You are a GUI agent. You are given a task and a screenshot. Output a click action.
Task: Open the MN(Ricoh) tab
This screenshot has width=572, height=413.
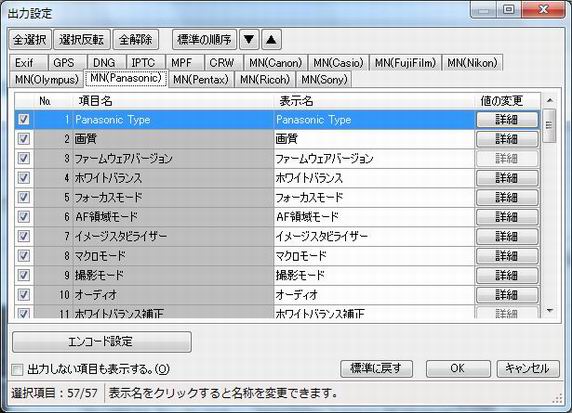tap(265, 79)
